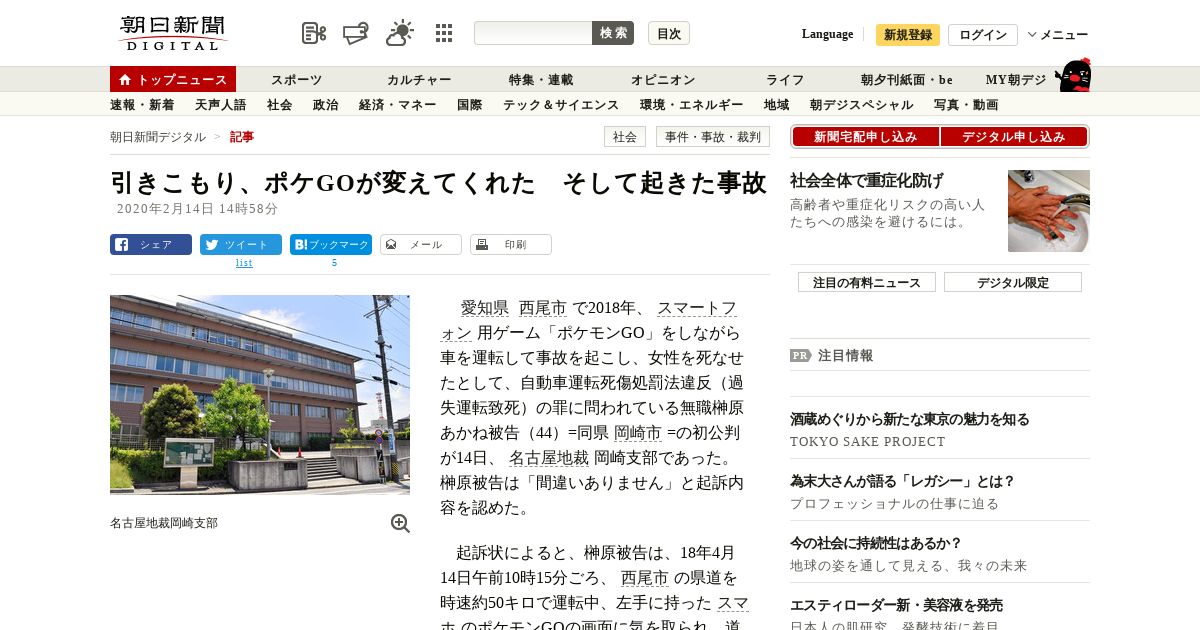Follow the 愛知県 keyword link
Viewport: 1200px width, 630px height.
tap(484, 308)
